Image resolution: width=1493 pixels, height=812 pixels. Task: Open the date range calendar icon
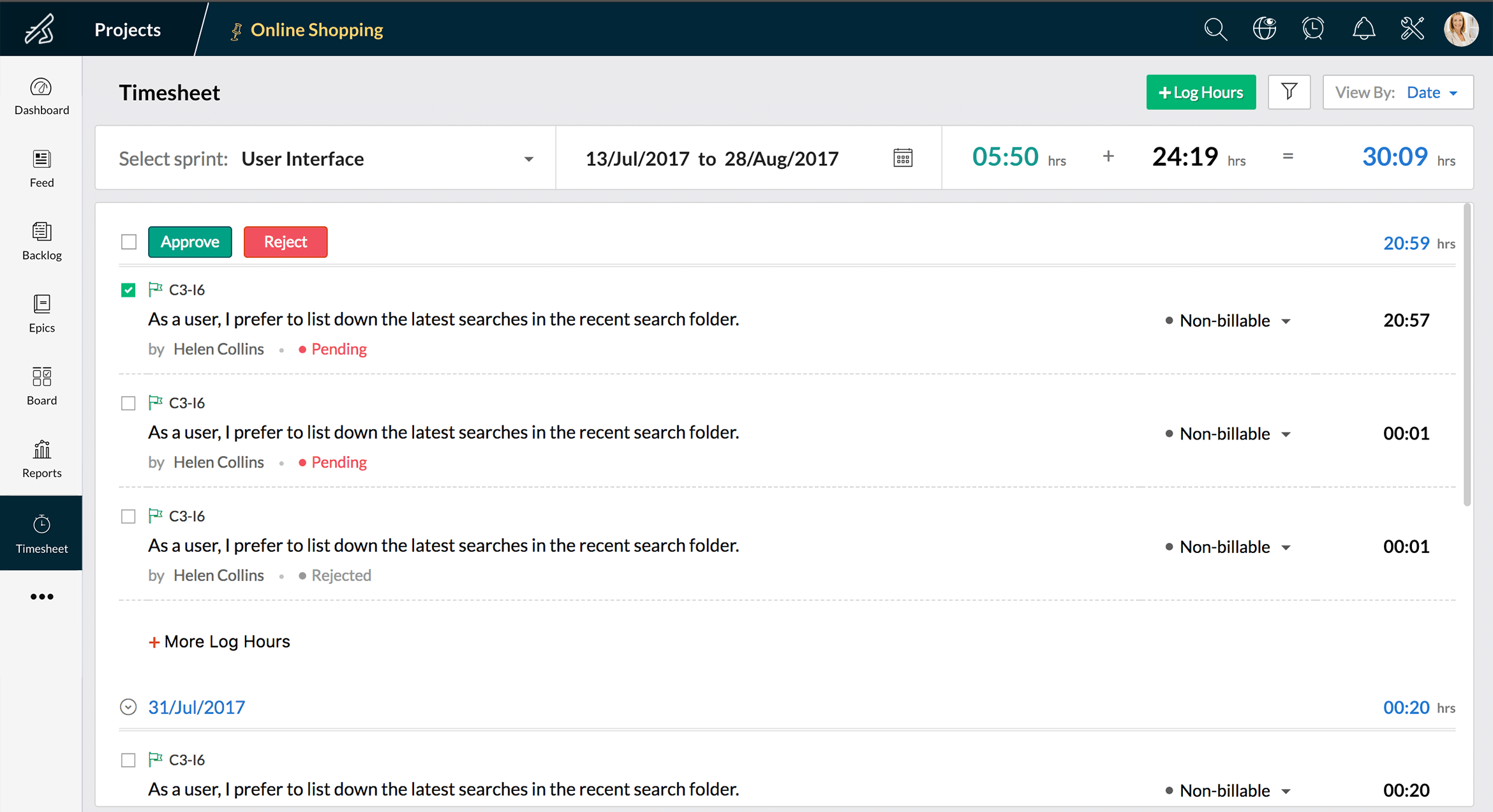click(903, 158)
